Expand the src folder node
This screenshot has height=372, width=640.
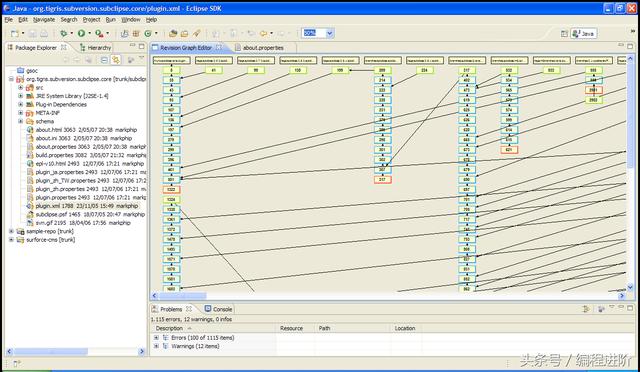point(20,88)
